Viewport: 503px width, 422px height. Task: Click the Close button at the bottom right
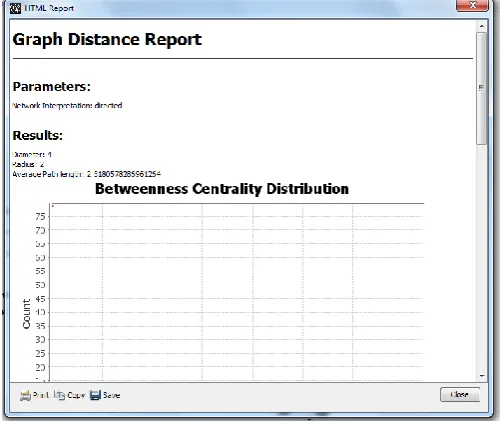coord(460,395)
